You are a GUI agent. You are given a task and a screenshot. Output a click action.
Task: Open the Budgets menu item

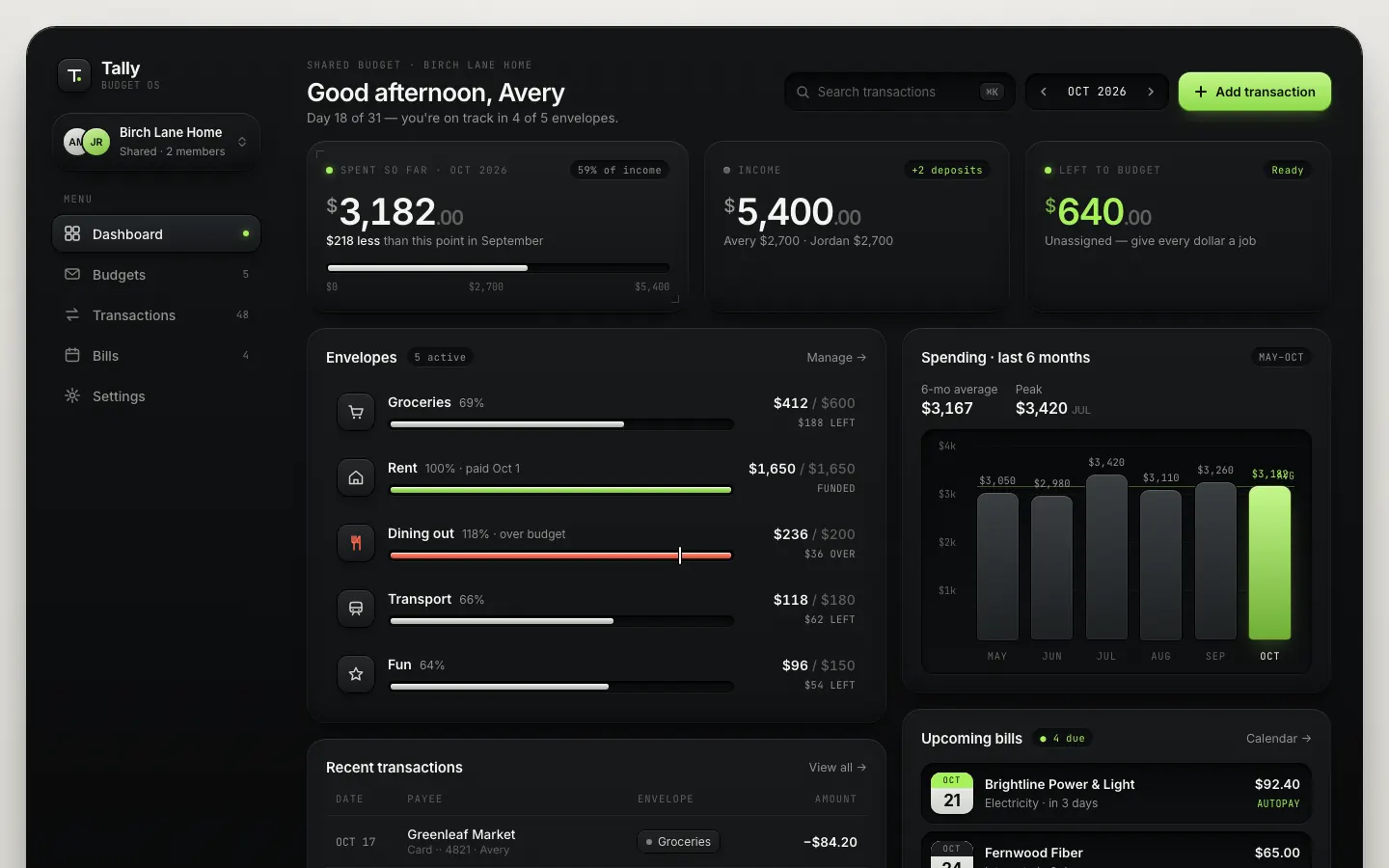(x=156, y=274)
